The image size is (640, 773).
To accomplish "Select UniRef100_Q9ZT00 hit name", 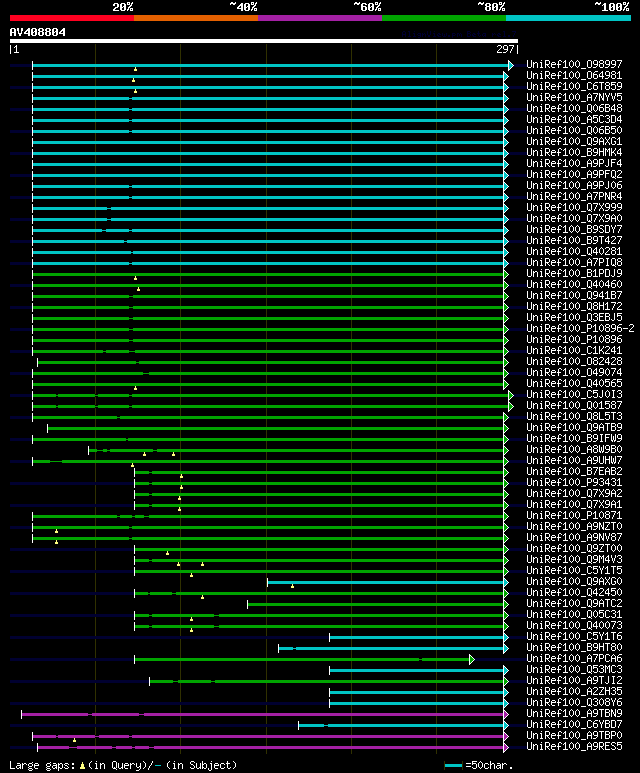I will click(574, 549).
